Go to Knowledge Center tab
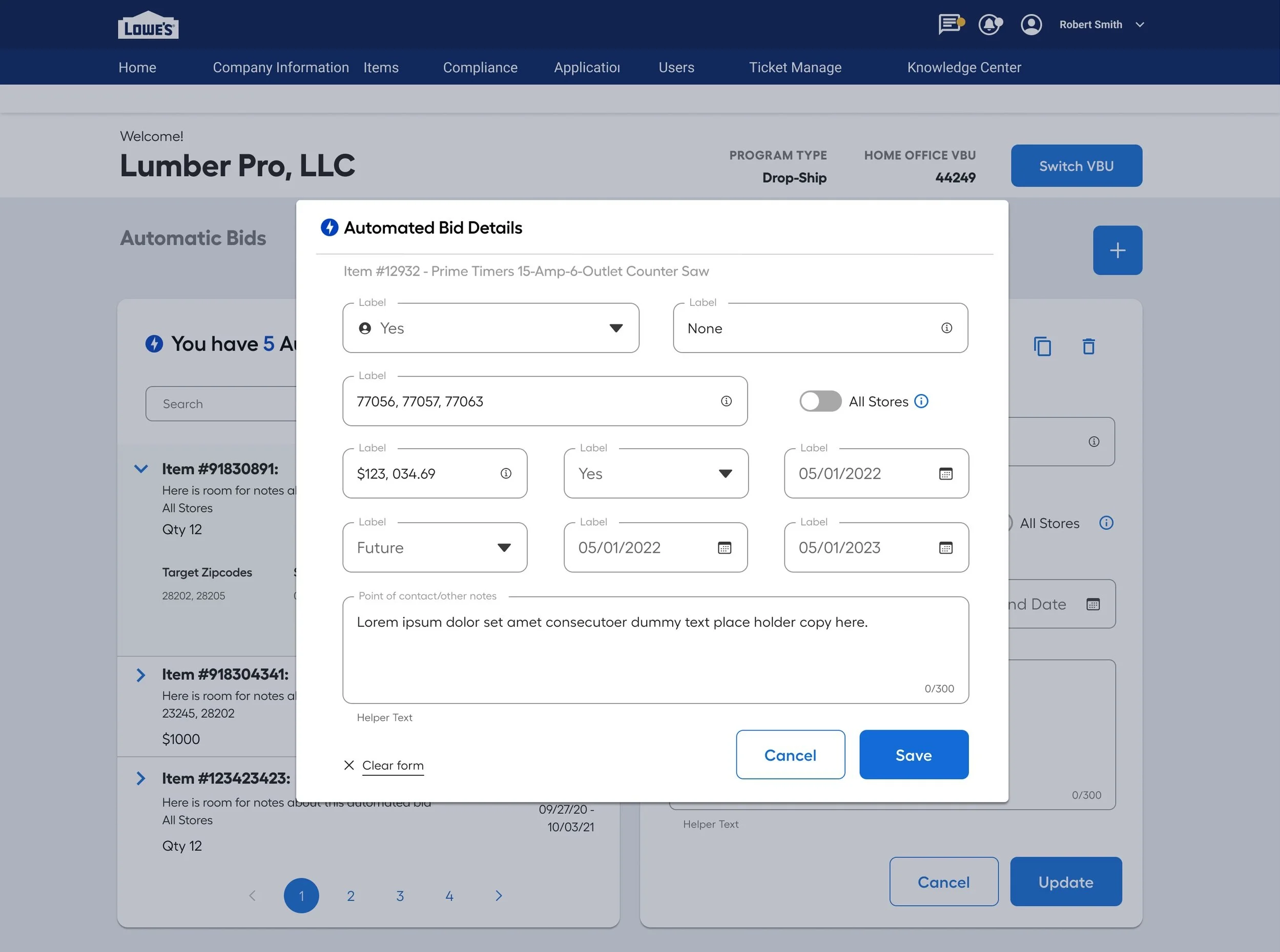The image size is (1280, 952). [x=964, y=68]
